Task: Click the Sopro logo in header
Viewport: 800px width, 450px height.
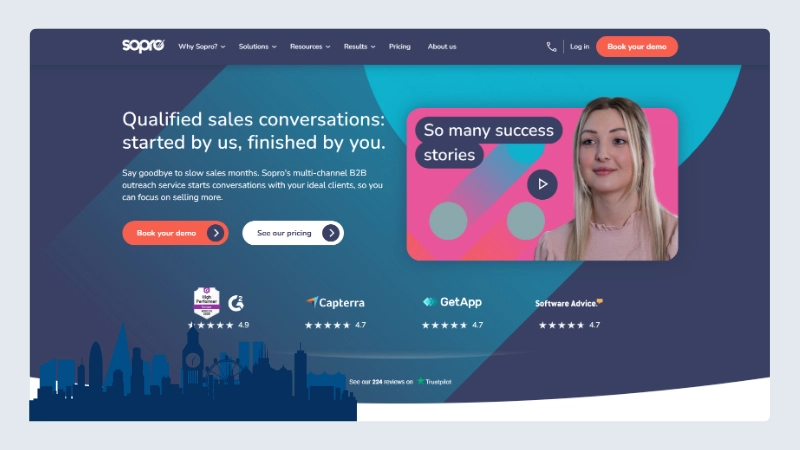Action: point(143,45)
